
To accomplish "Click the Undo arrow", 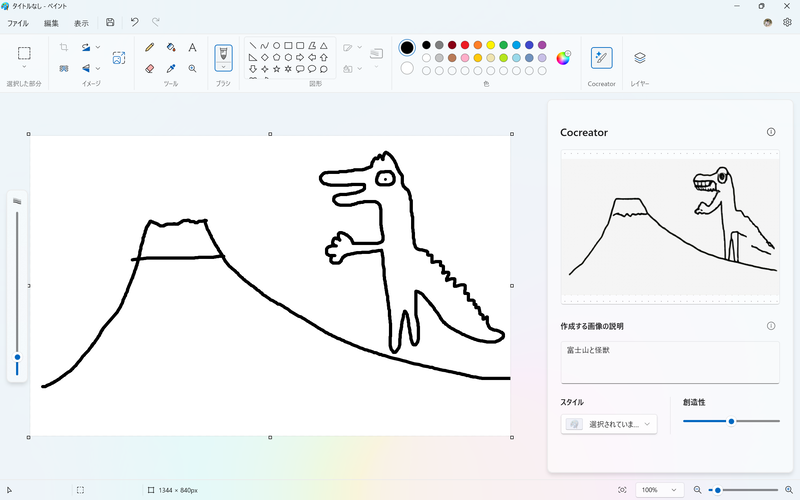I will (135, 22).
